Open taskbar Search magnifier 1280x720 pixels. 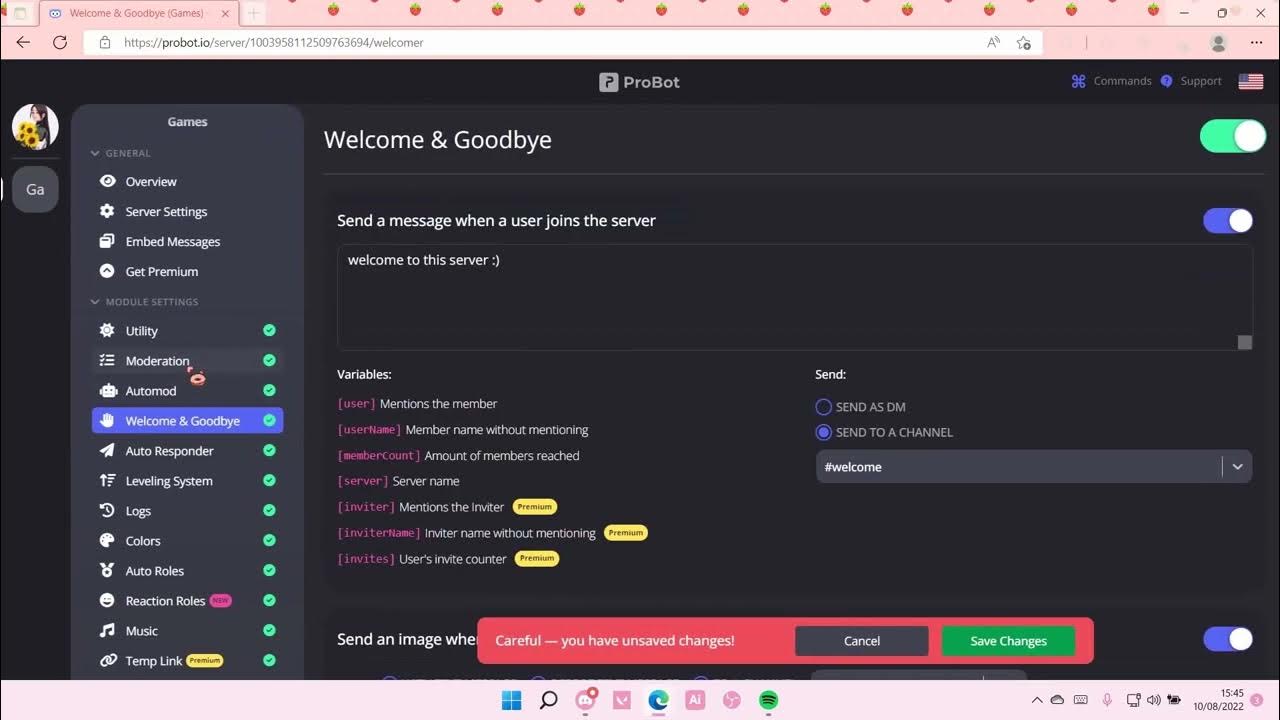coord(548,700)
